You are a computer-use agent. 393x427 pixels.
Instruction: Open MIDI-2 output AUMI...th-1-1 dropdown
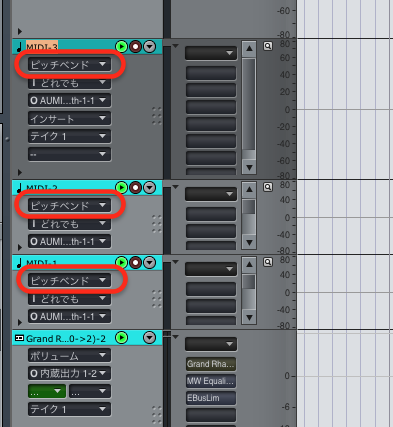69,241
